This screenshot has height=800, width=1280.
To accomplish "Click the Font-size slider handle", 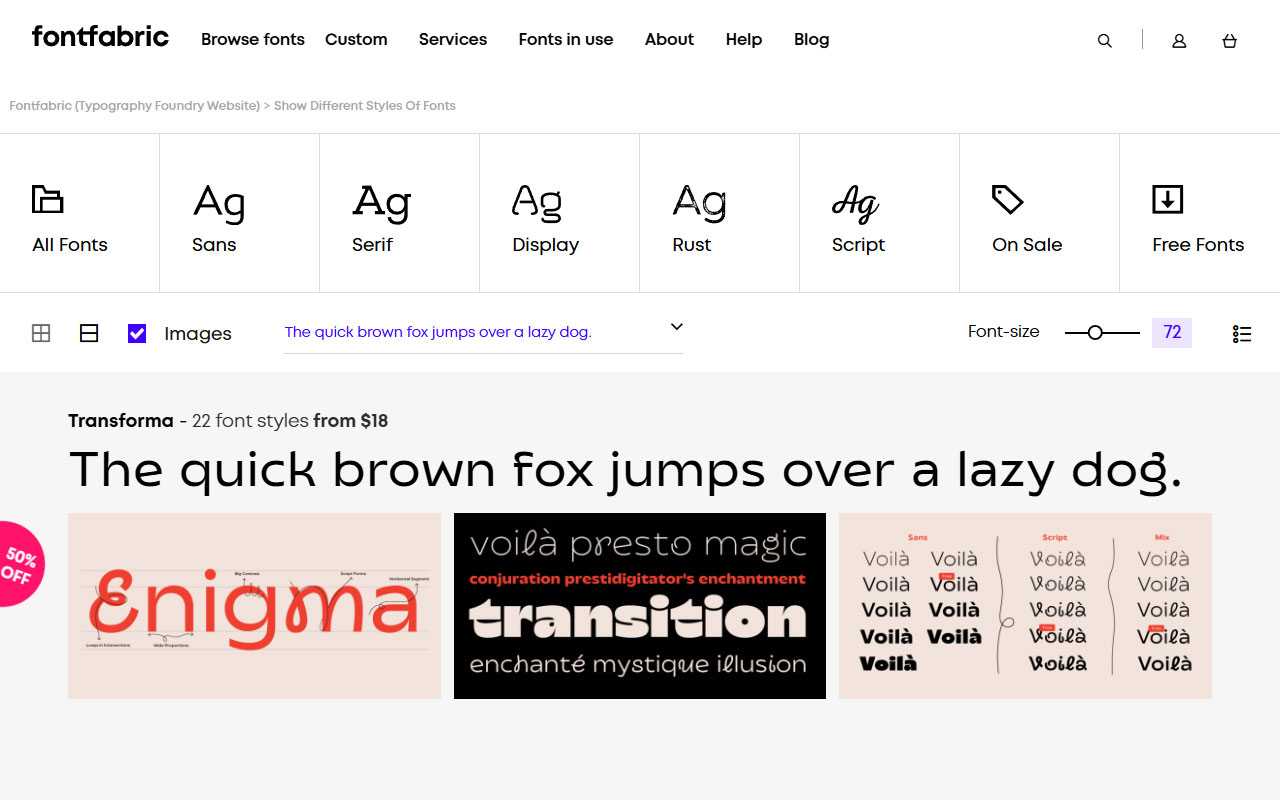I will (x=1095, y=332).
